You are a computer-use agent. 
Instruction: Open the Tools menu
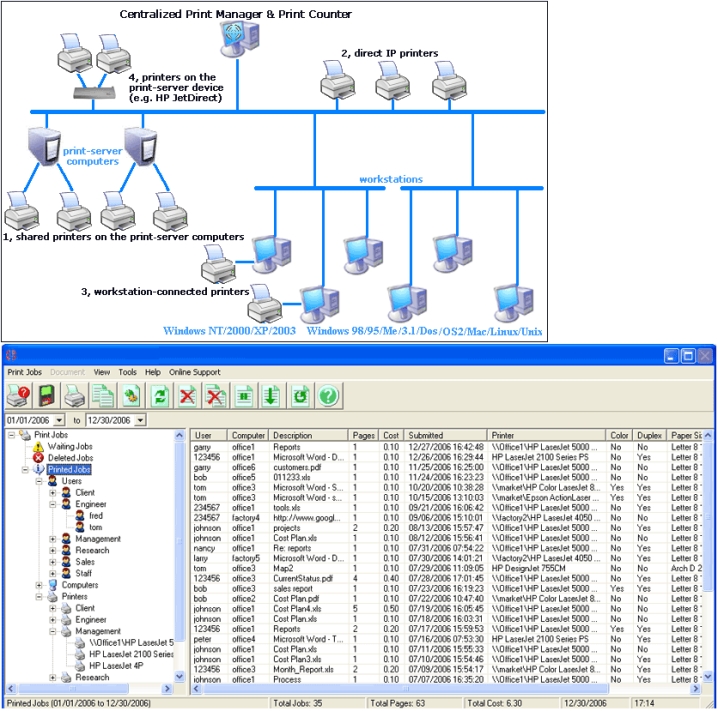tap(127, 372)
